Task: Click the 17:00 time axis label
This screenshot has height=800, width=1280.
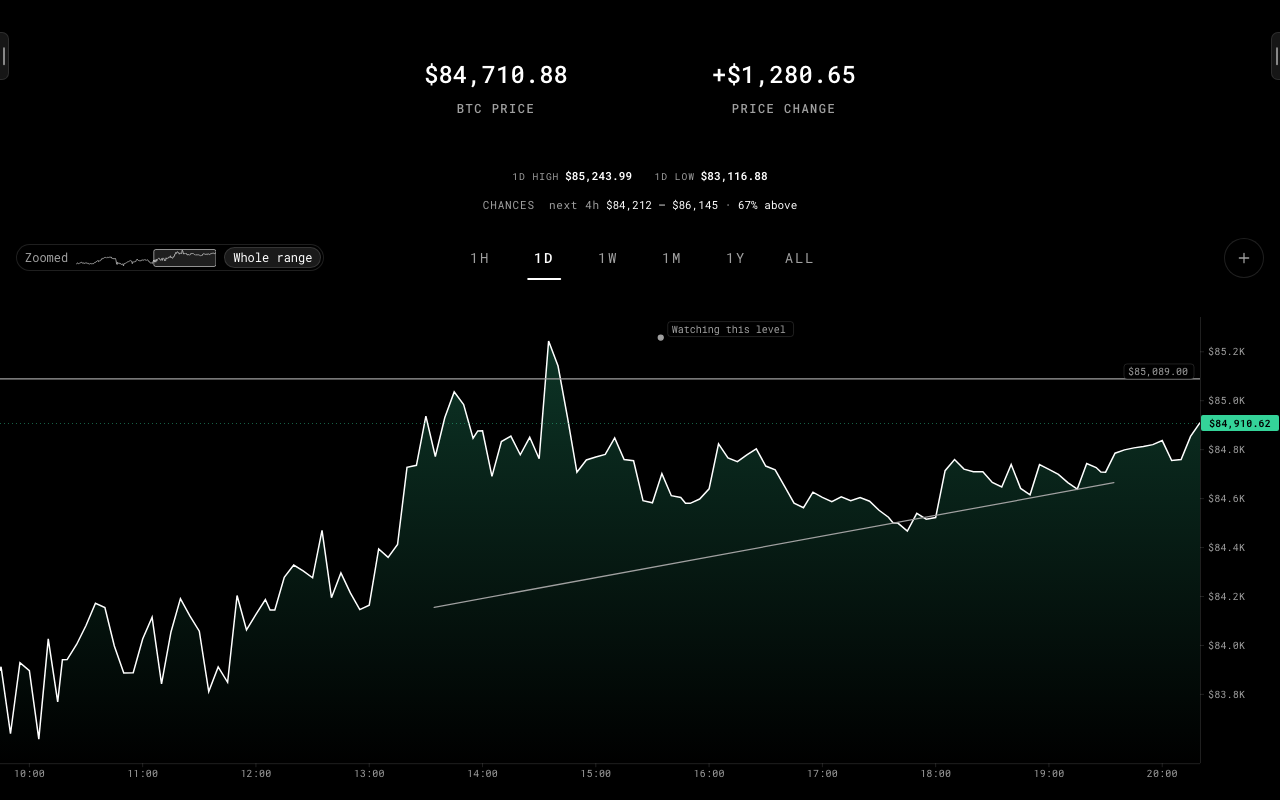Action: tap(823, 774)
